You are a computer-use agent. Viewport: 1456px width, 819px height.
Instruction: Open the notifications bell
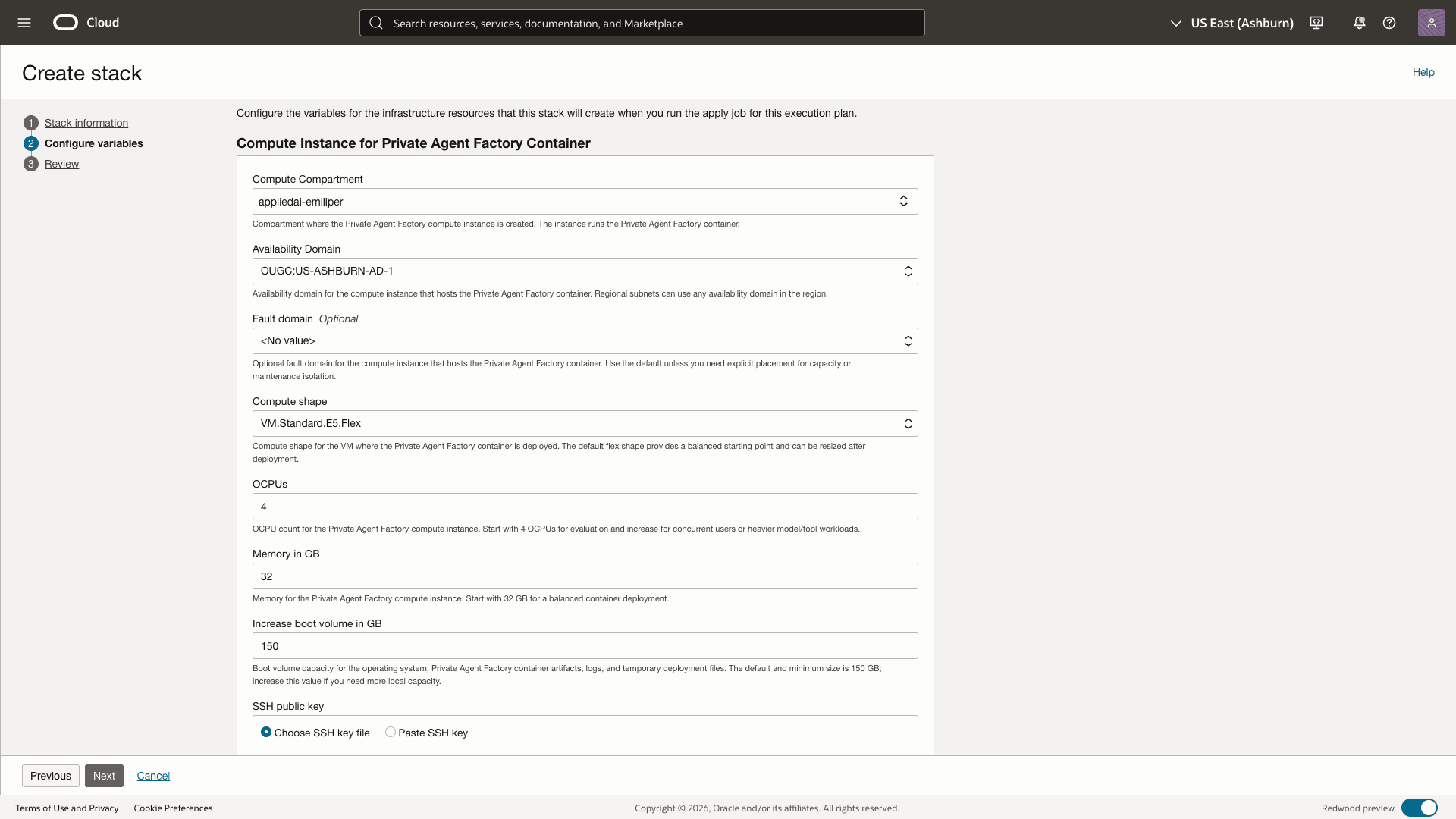point(1360,23)
